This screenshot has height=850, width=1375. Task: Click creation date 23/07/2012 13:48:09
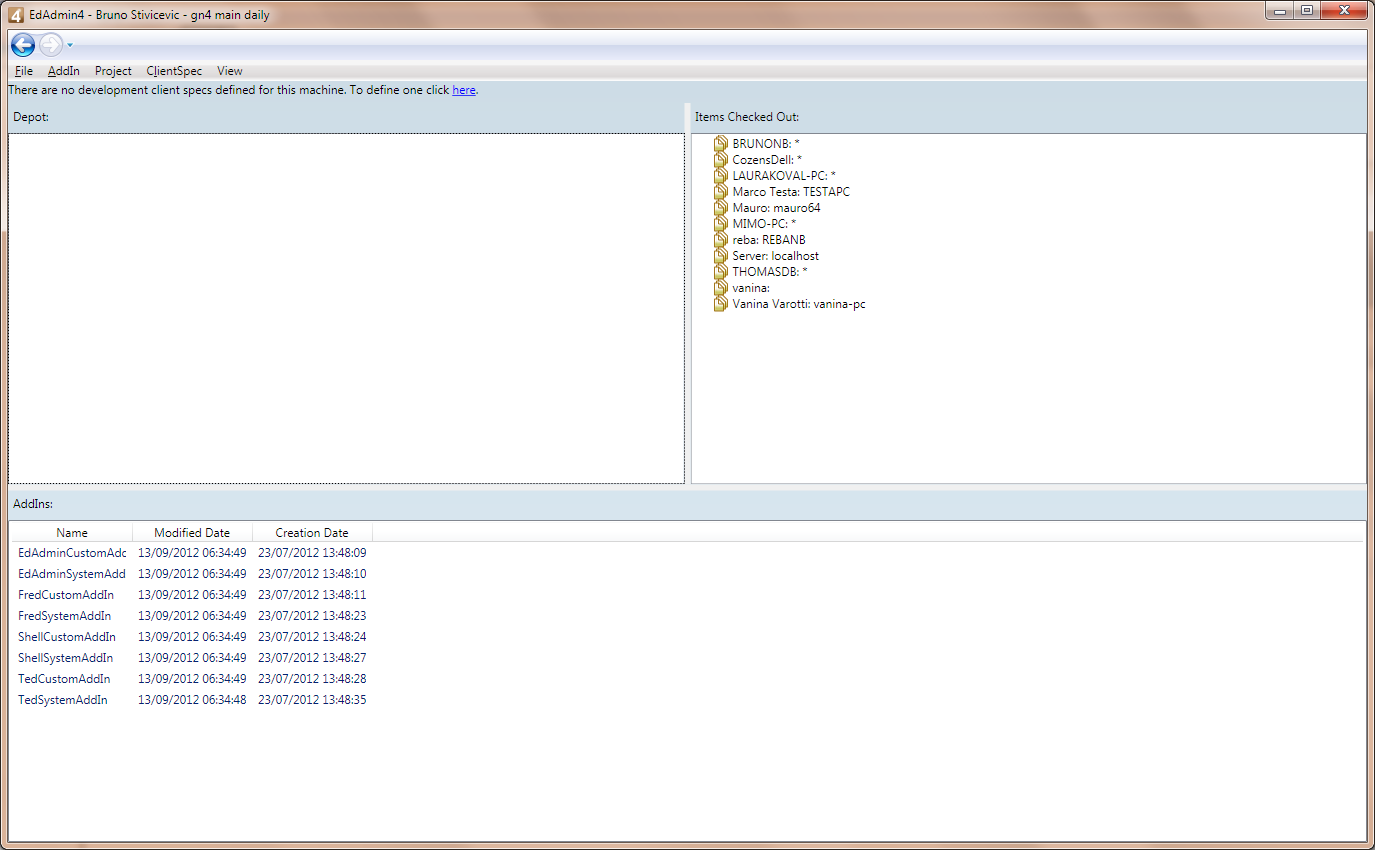(x=312, y=553)
